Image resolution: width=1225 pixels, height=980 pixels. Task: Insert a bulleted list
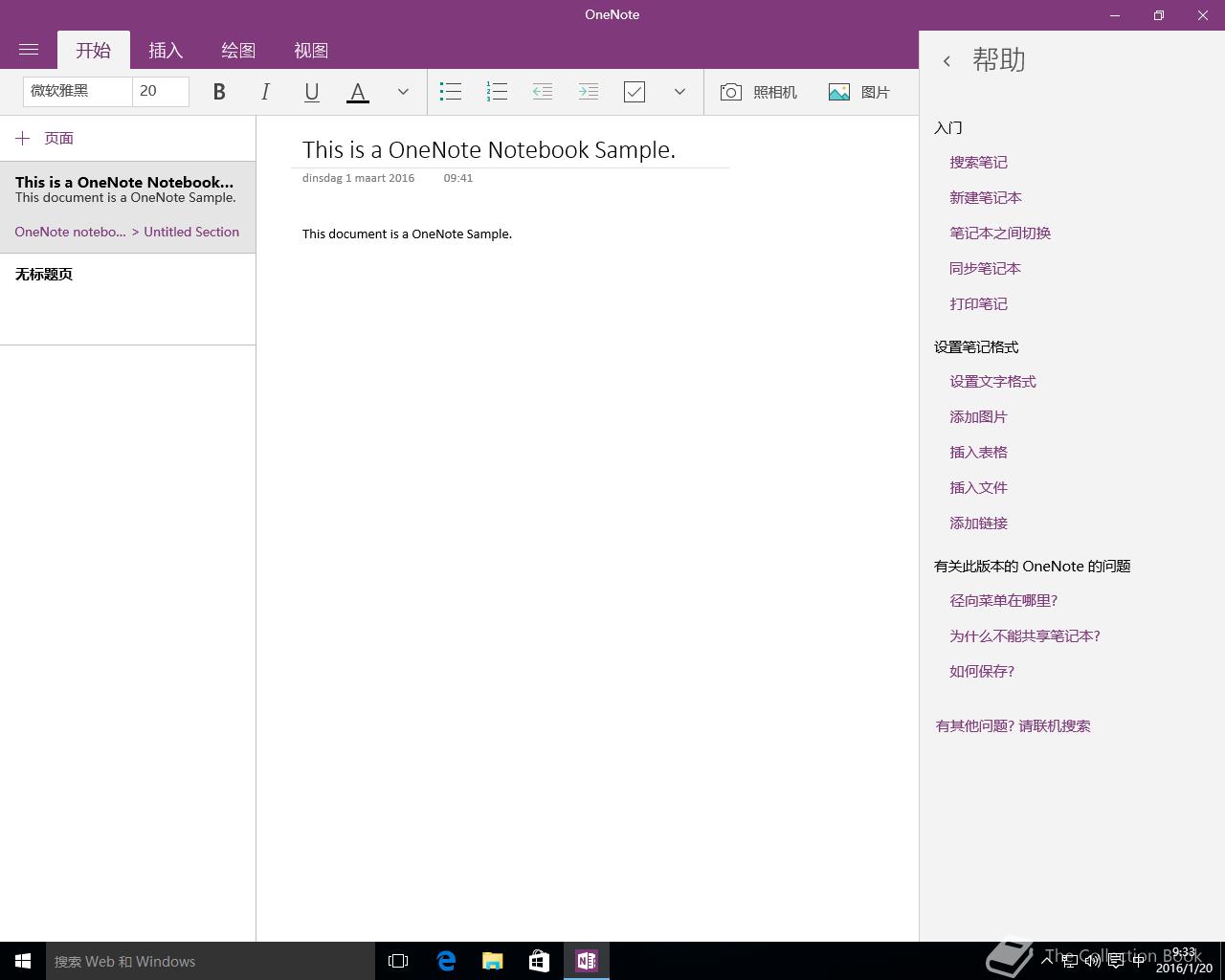451,92
